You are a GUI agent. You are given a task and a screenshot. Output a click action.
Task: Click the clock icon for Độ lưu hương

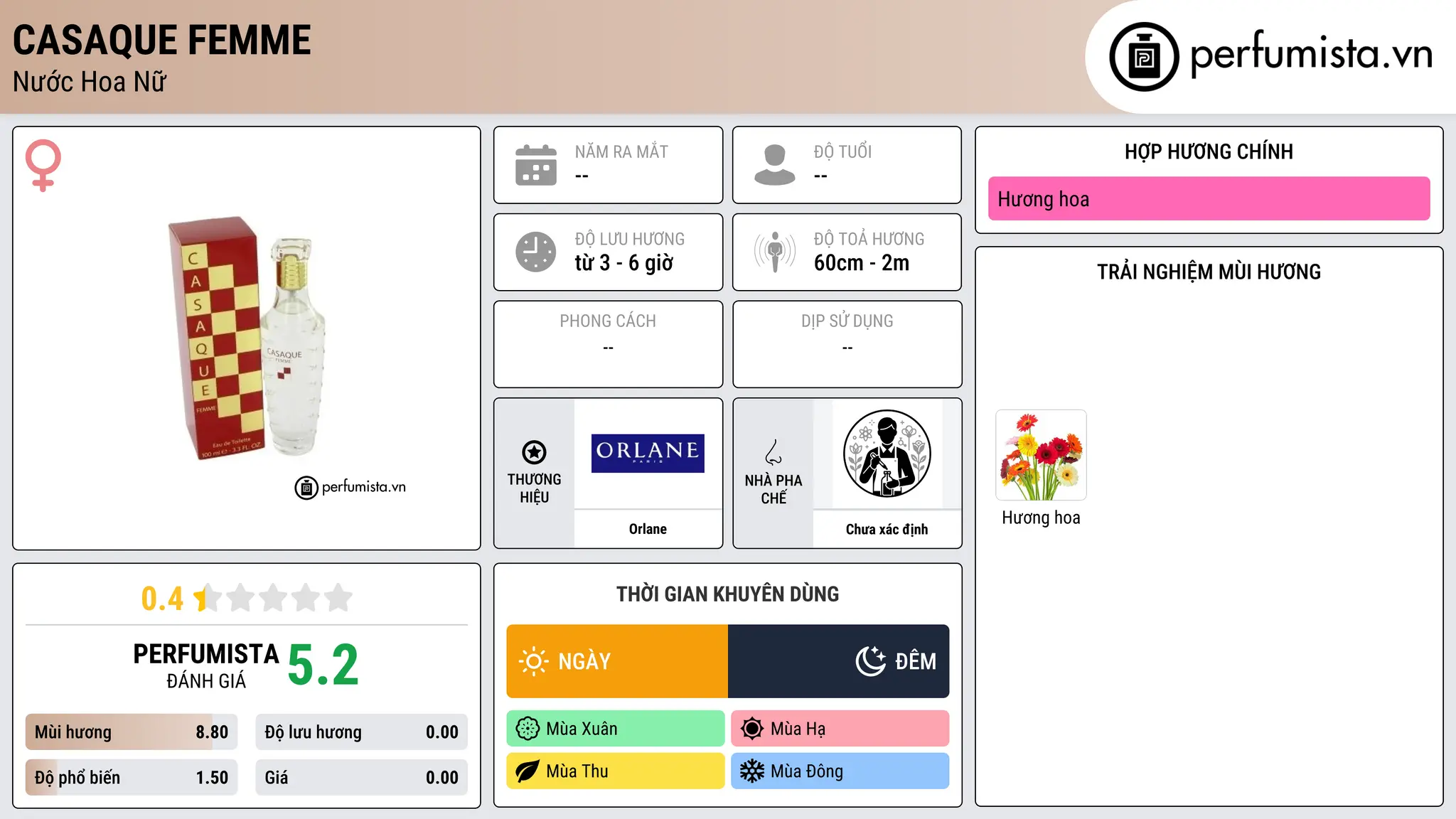click(x=536, y=252)
